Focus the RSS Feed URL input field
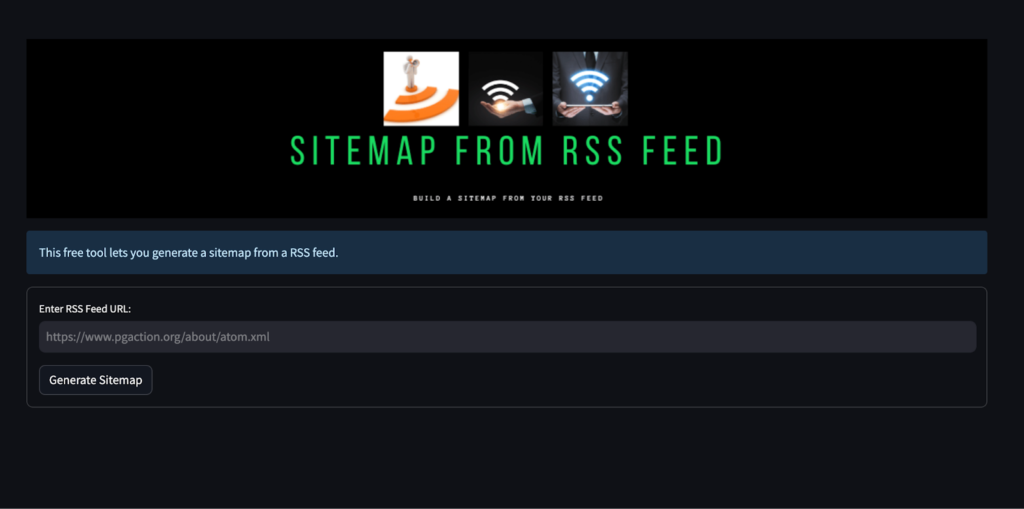Screen dimensions: 1024x509 (x=507, y=337)
